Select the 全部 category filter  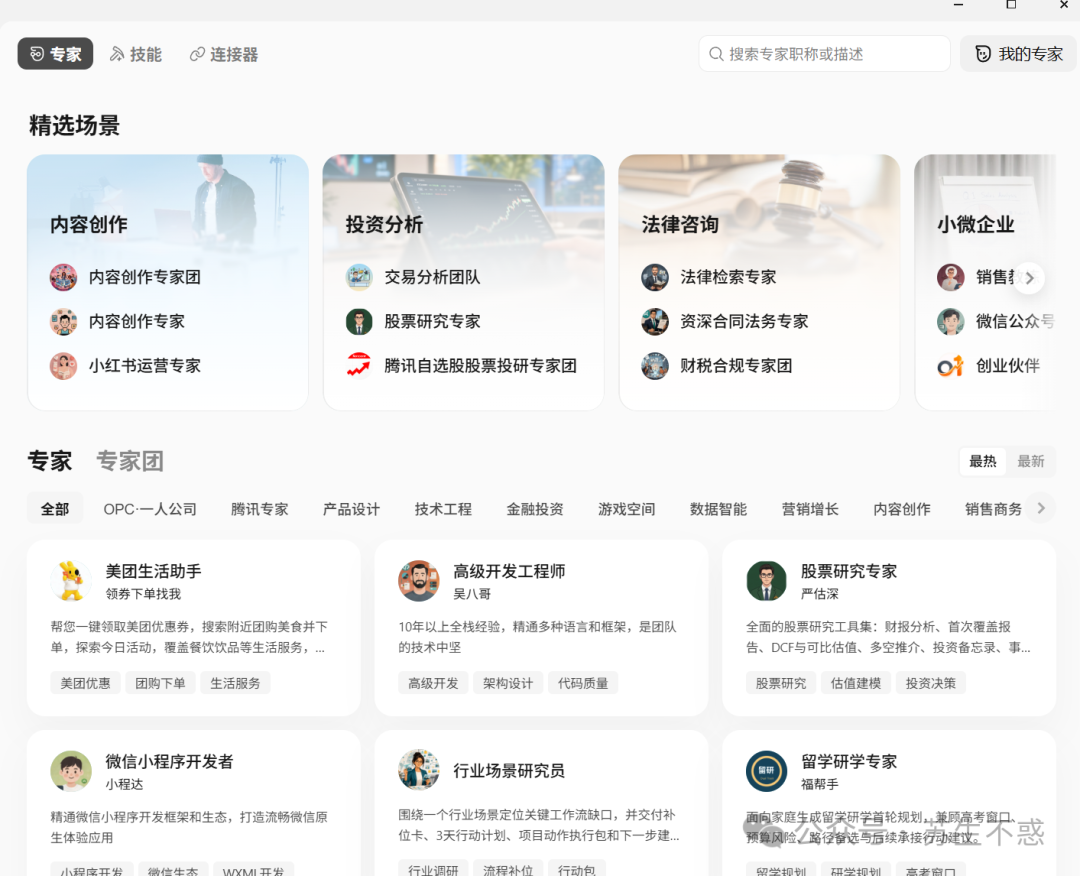click(x=55, y=509)
